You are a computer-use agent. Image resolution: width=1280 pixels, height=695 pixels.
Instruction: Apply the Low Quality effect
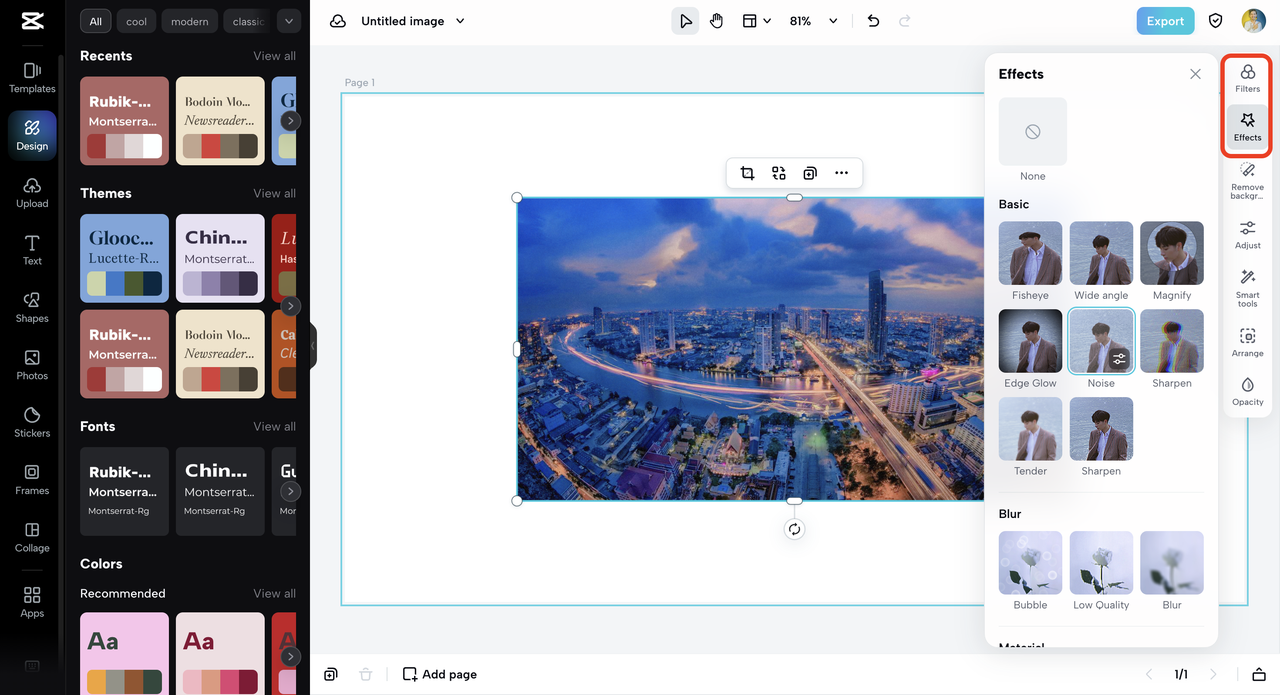[x=1101, y=563]
